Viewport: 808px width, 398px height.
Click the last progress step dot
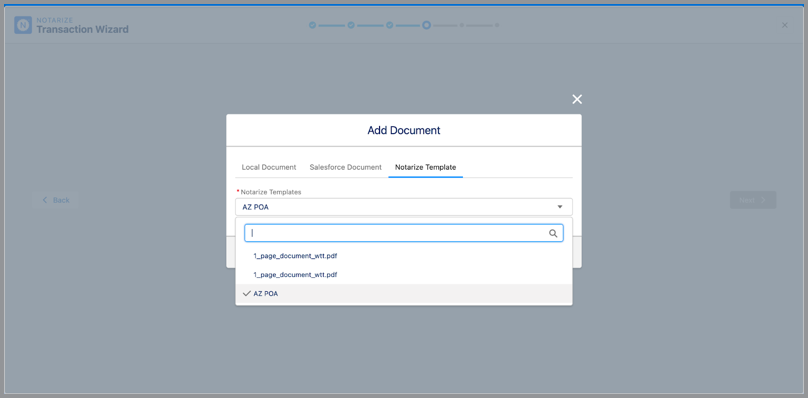tap(497, 25)
